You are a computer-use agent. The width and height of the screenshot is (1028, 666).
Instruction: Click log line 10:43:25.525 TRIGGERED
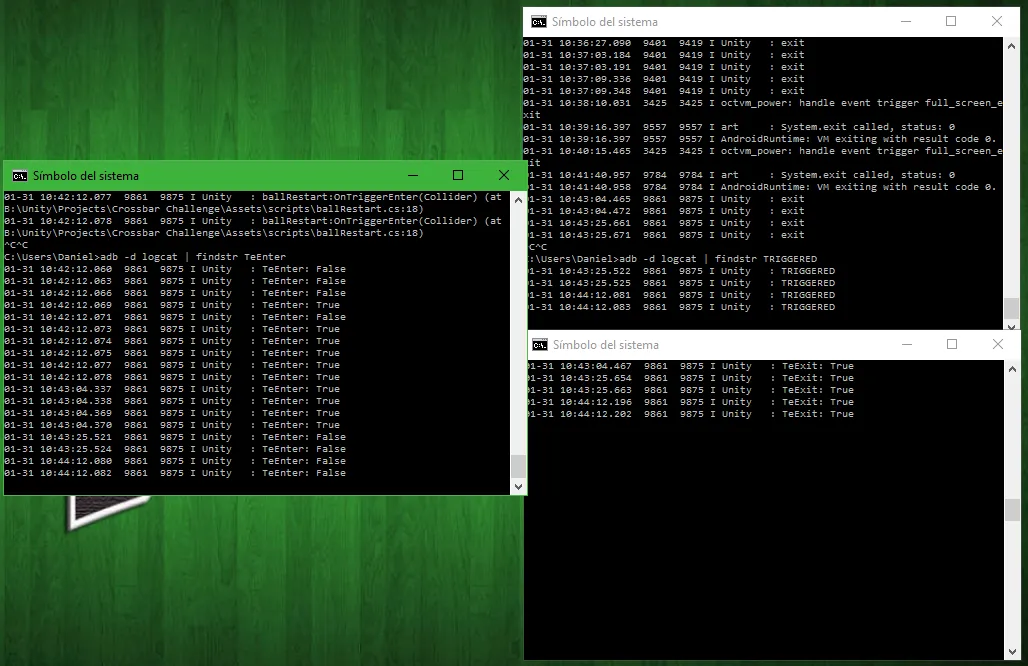[682, 283]
